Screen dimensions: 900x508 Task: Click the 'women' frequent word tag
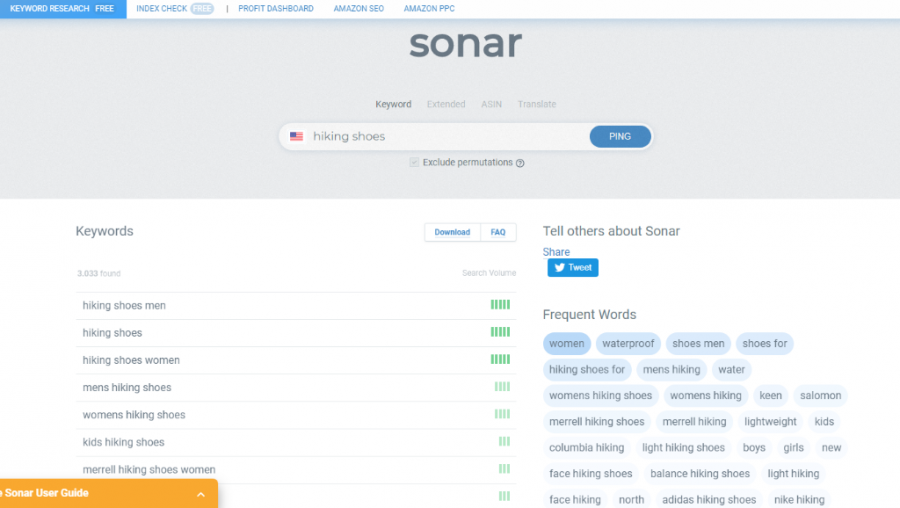pyautogui.click(x=567, y=343)
